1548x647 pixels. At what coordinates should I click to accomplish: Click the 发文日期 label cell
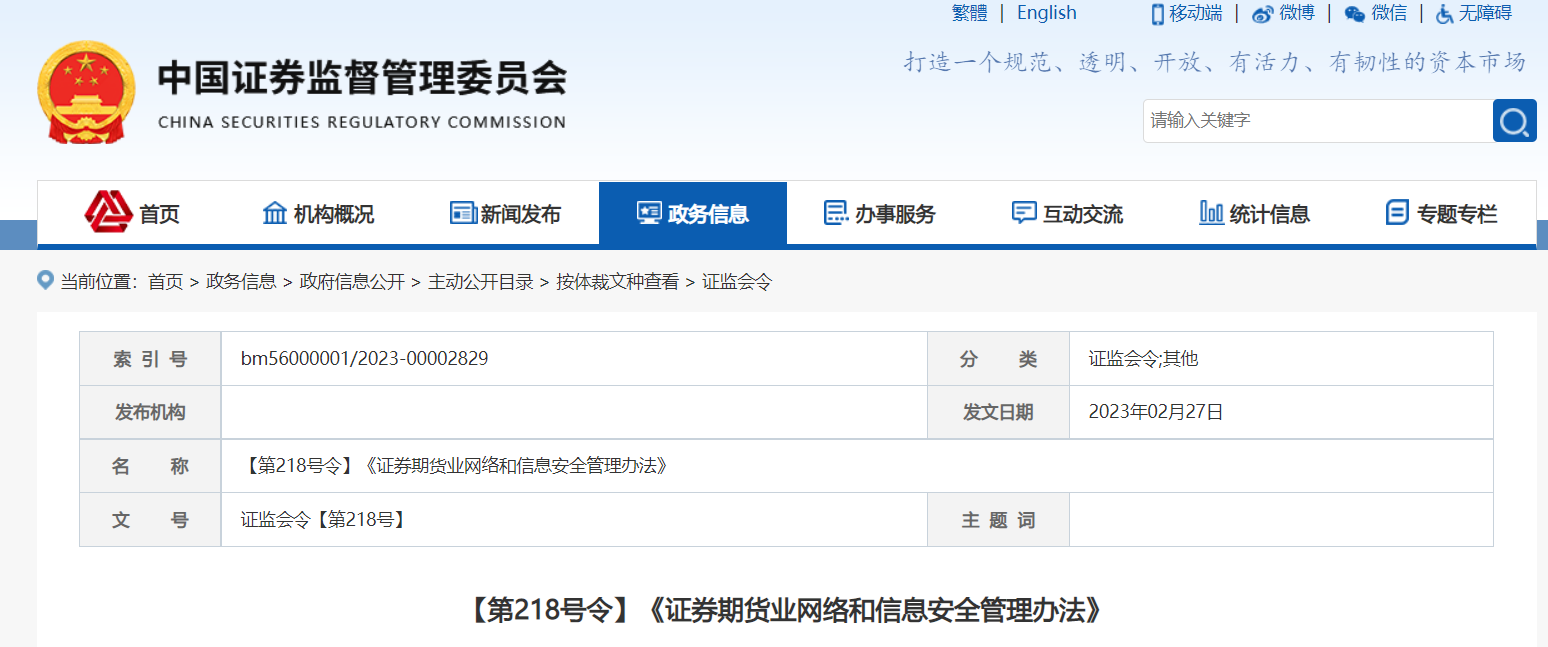click(x=998, y=412)
